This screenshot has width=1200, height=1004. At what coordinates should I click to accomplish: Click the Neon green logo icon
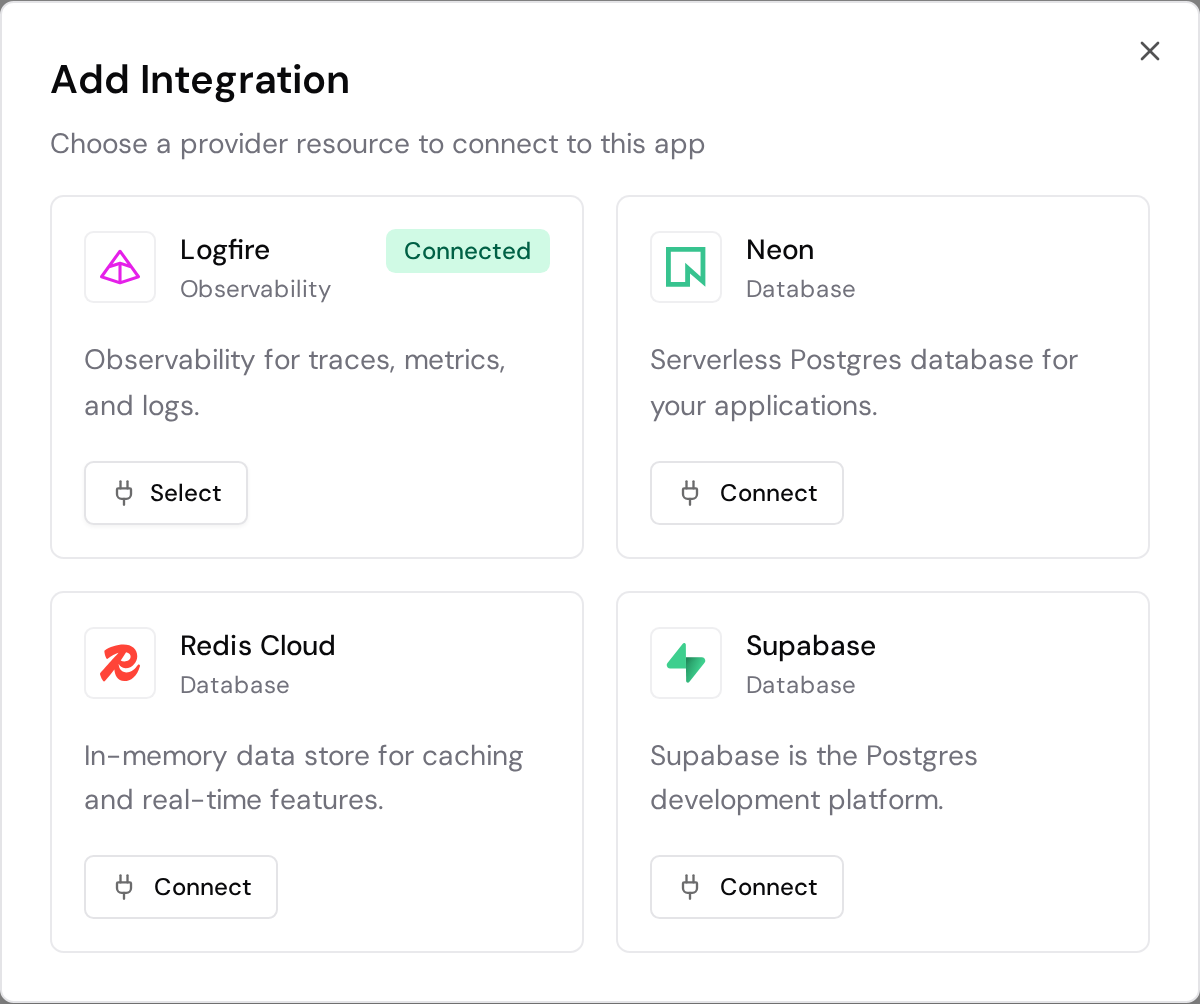pyautogui.click(x=686, y=267)
